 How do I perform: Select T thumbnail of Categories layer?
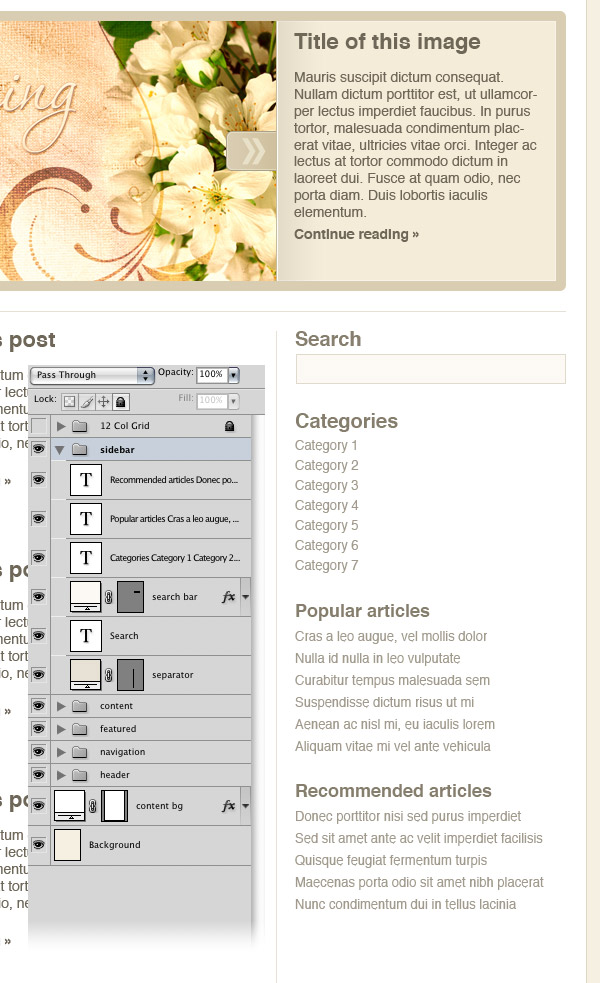pyautogui.click(x=86, y=558)
